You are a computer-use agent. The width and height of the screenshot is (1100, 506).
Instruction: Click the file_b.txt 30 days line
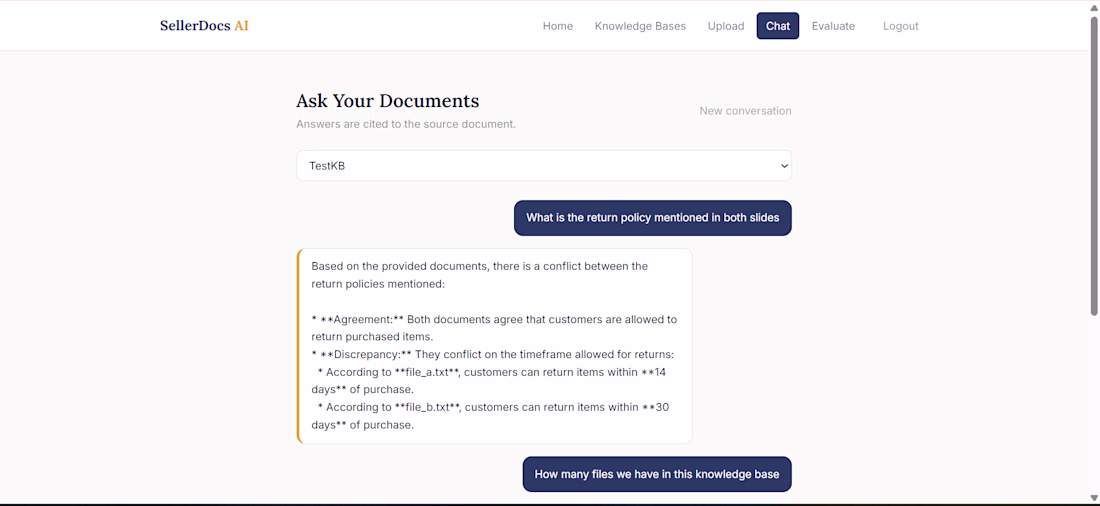pyautogui.click(x=489, y=415)
